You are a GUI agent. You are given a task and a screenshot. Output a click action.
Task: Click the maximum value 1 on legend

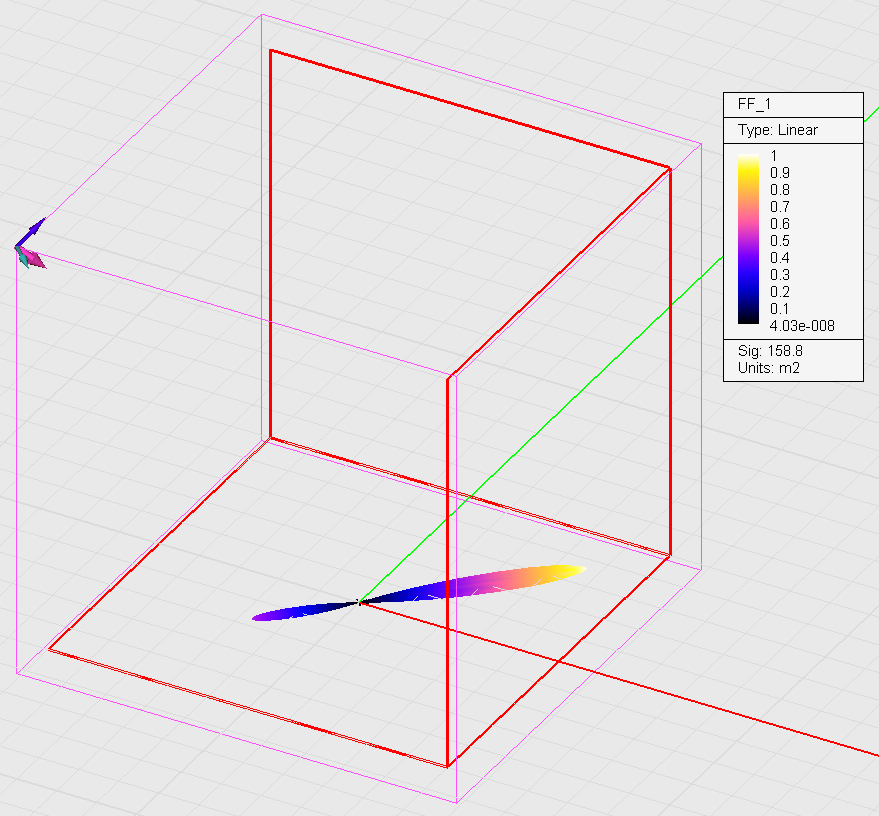pyautogui.click(x=773, y=156)
